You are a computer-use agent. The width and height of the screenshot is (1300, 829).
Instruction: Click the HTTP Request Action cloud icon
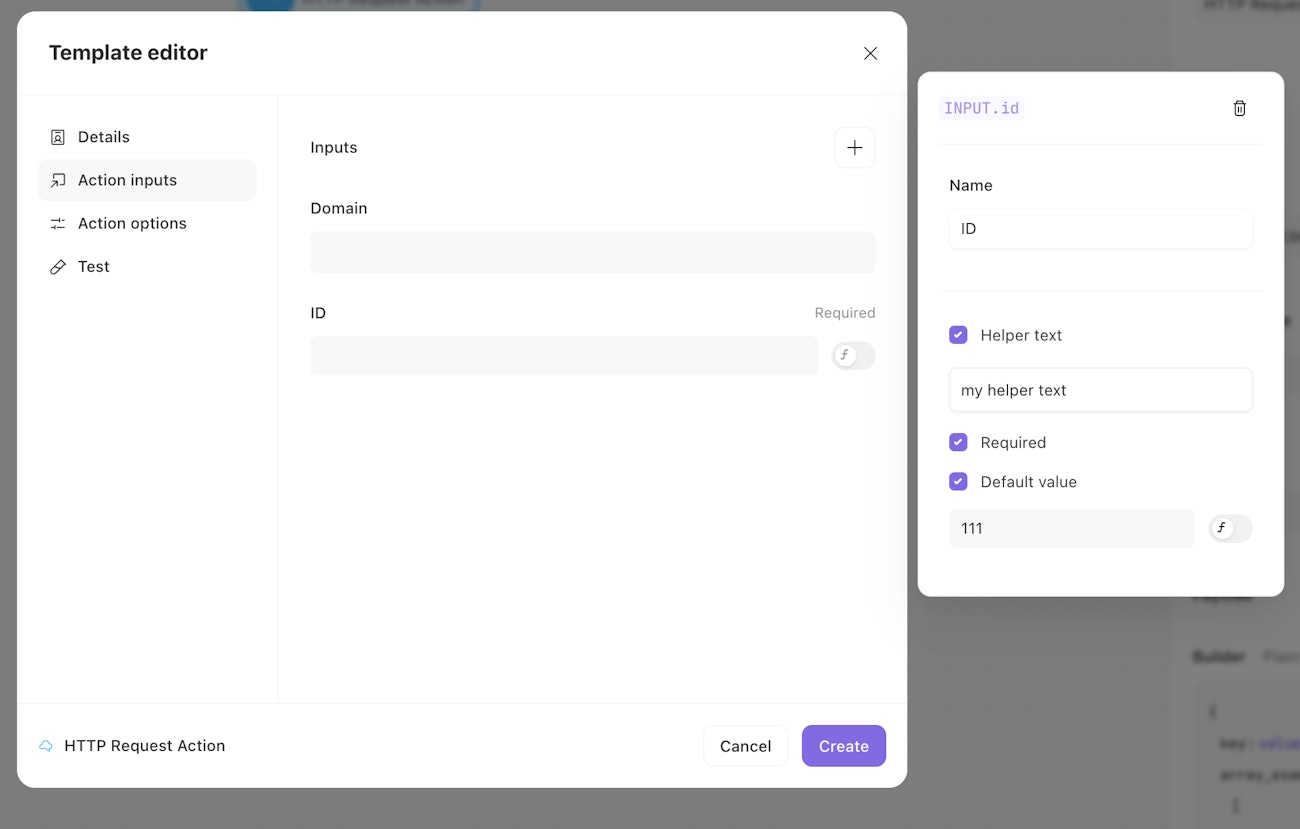(x=46, y=746)
